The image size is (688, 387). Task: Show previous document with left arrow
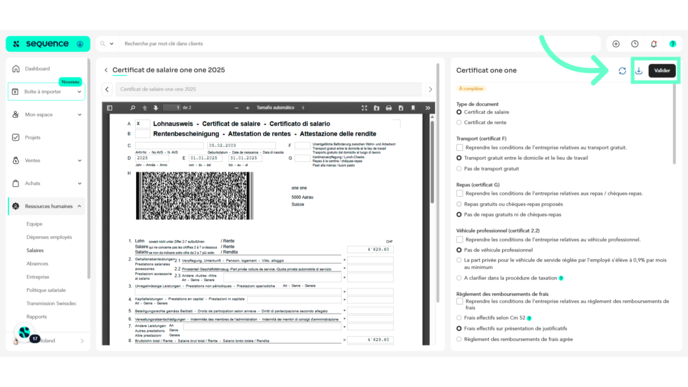click(x=107, y=89)
